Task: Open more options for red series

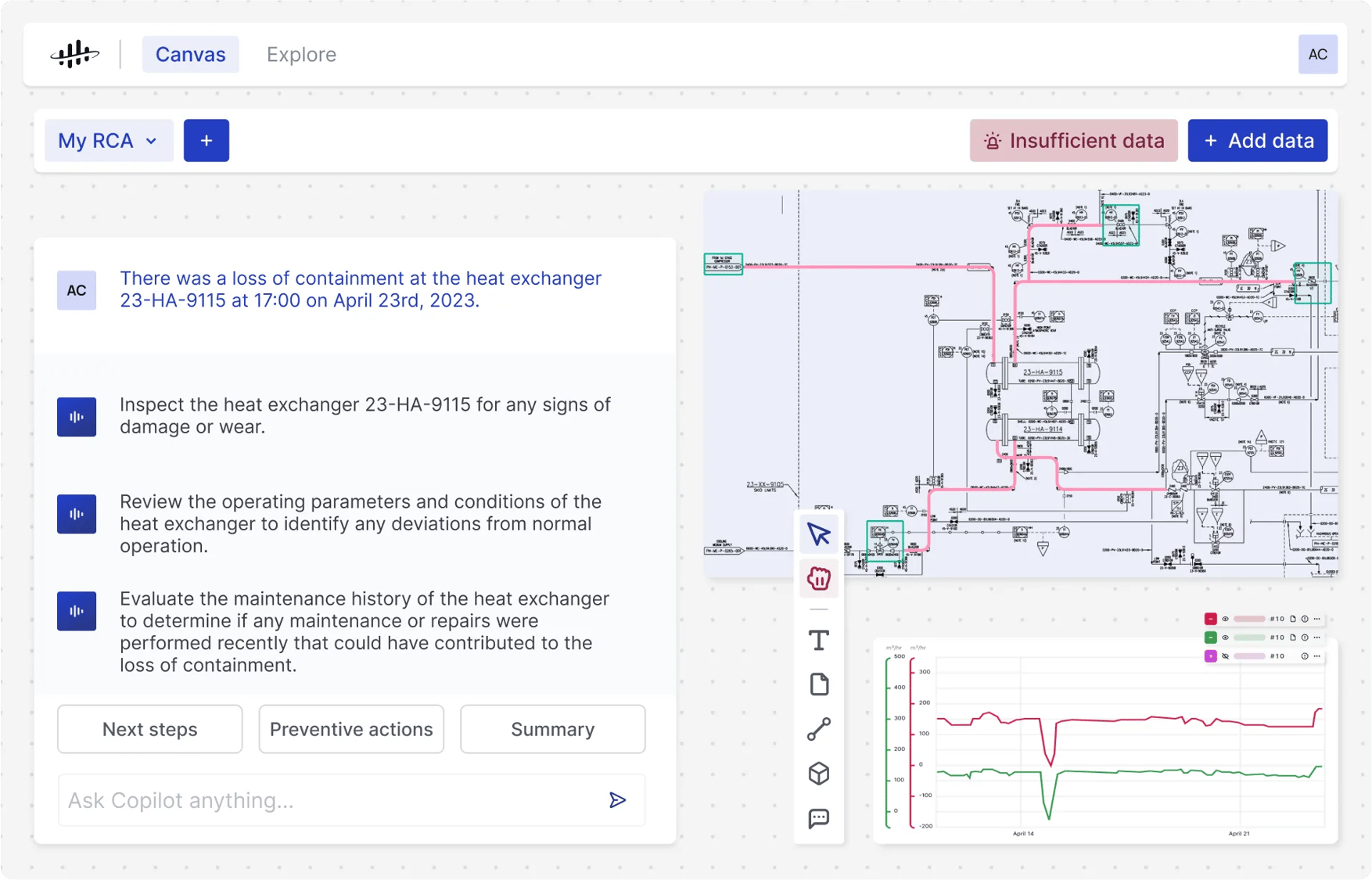Action: coord(1317,619)
